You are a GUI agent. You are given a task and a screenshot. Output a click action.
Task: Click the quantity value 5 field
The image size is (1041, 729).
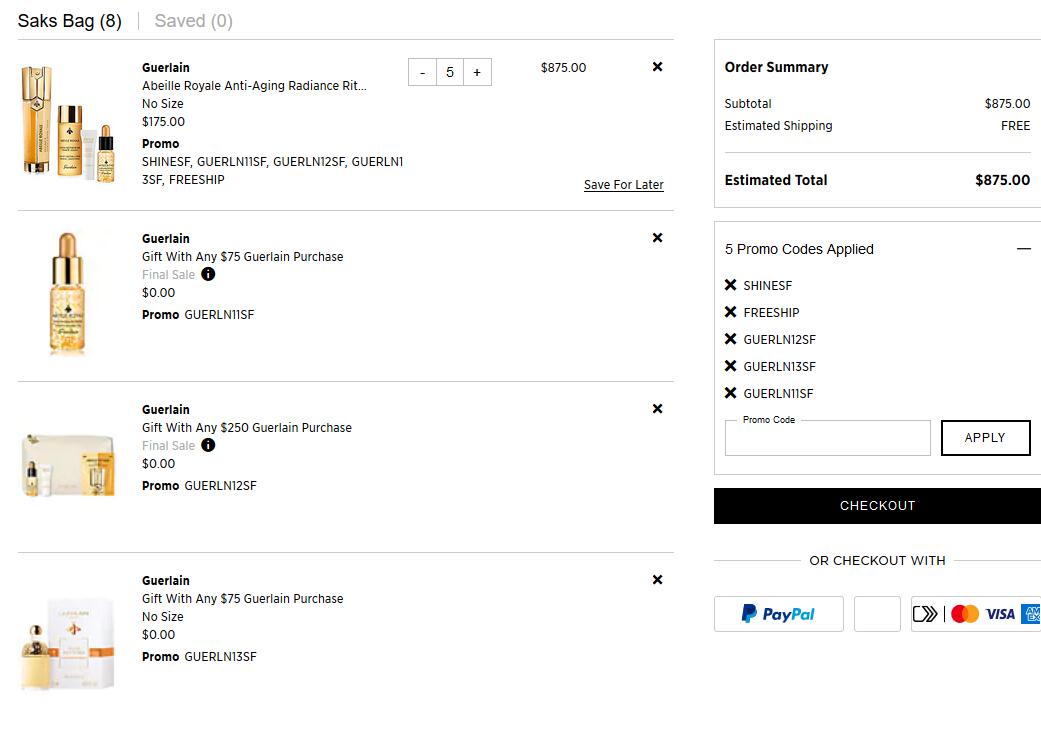coord(449,72)
